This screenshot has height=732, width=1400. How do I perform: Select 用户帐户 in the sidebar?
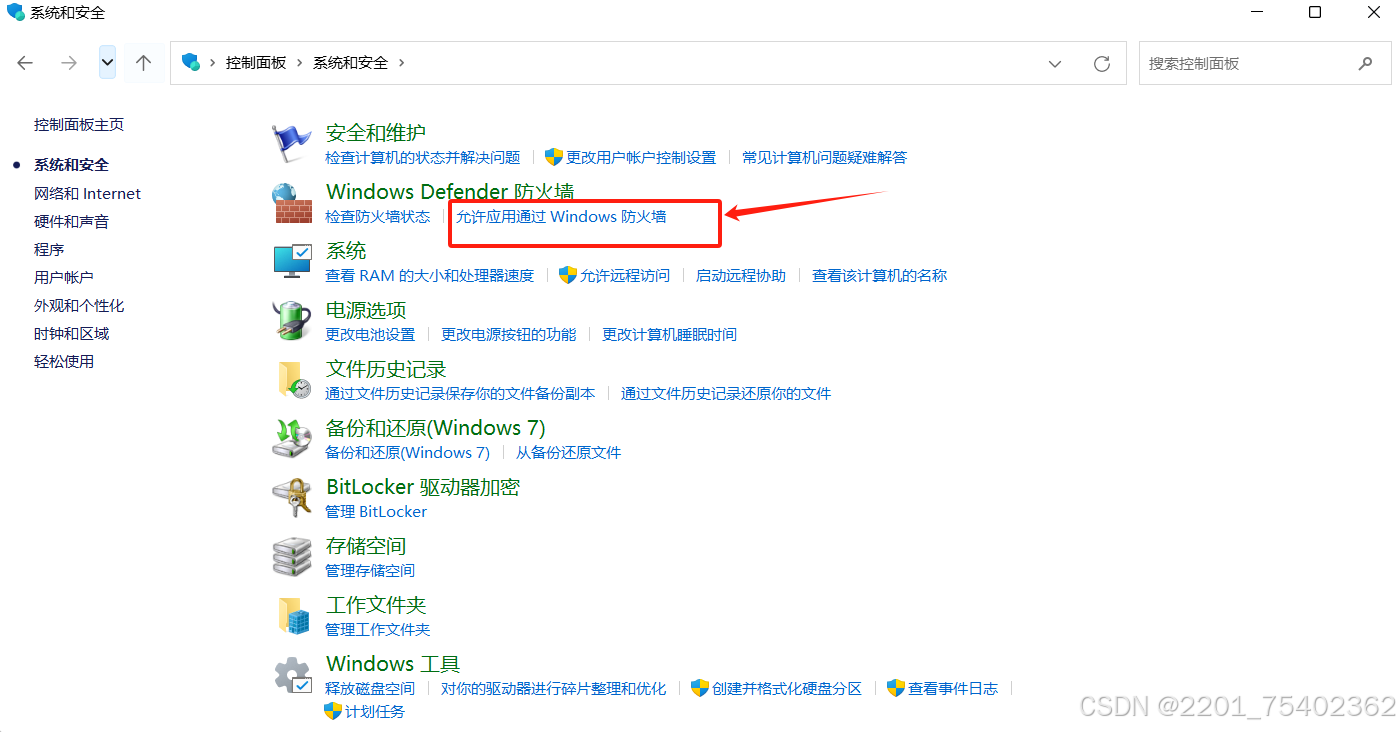tap(63, 278)
